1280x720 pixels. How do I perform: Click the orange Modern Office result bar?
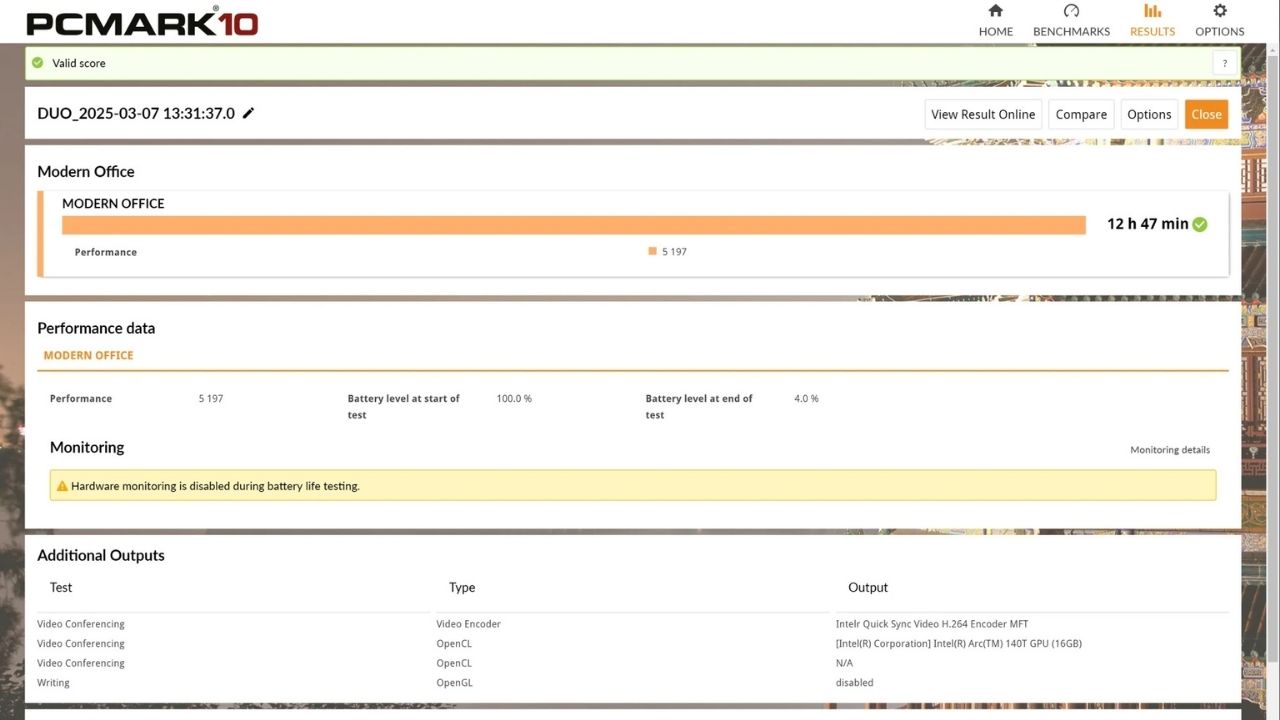click(573, 225)
